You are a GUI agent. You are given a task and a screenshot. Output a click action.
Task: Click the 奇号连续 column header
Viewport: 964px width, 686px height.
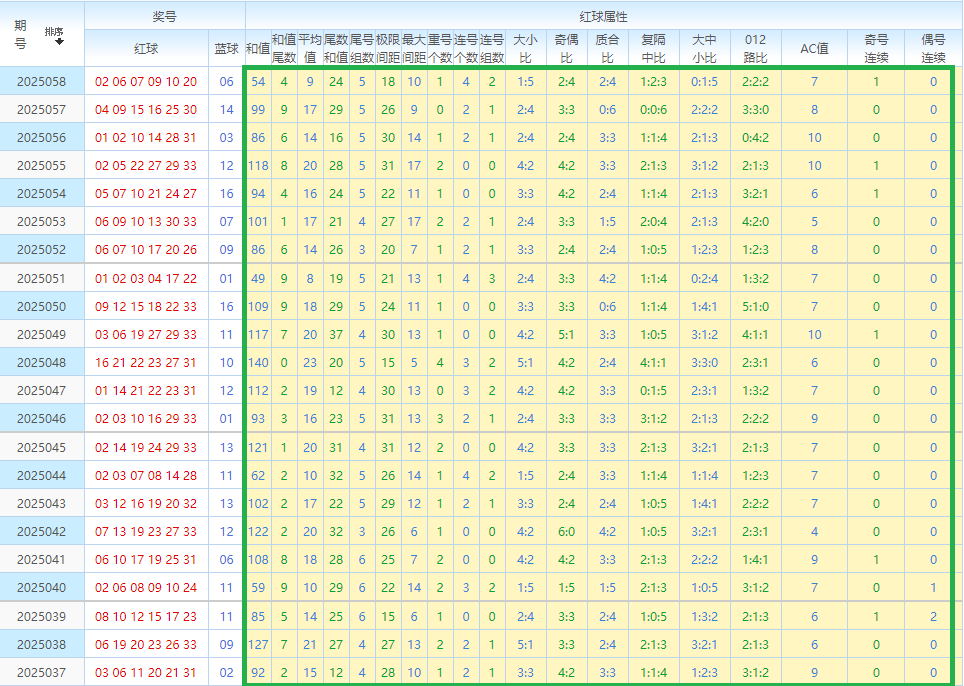point(876,48)
